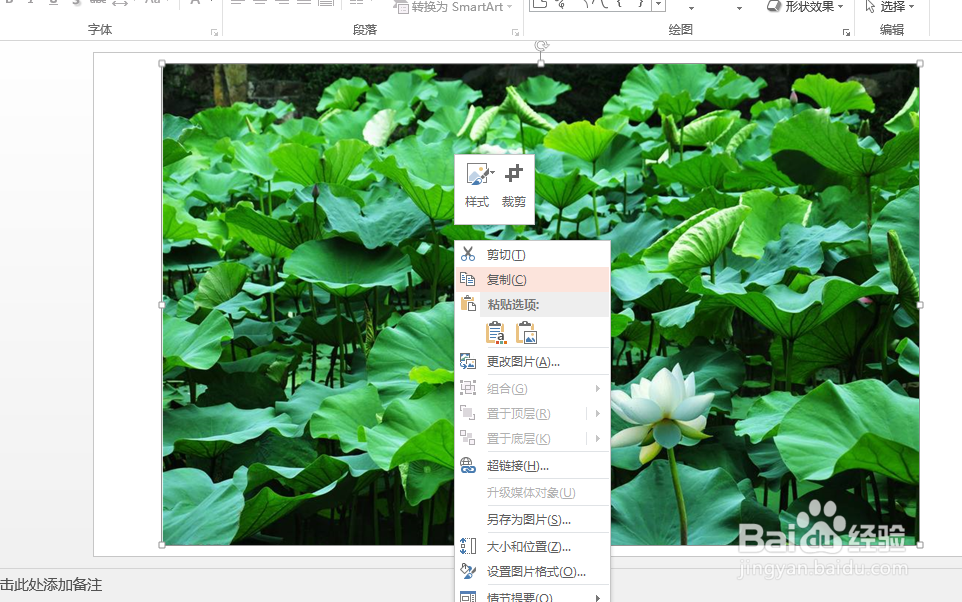Click the top-right sizing handle of picture
Screen dimensions: 962x602
tap(920, 64)
